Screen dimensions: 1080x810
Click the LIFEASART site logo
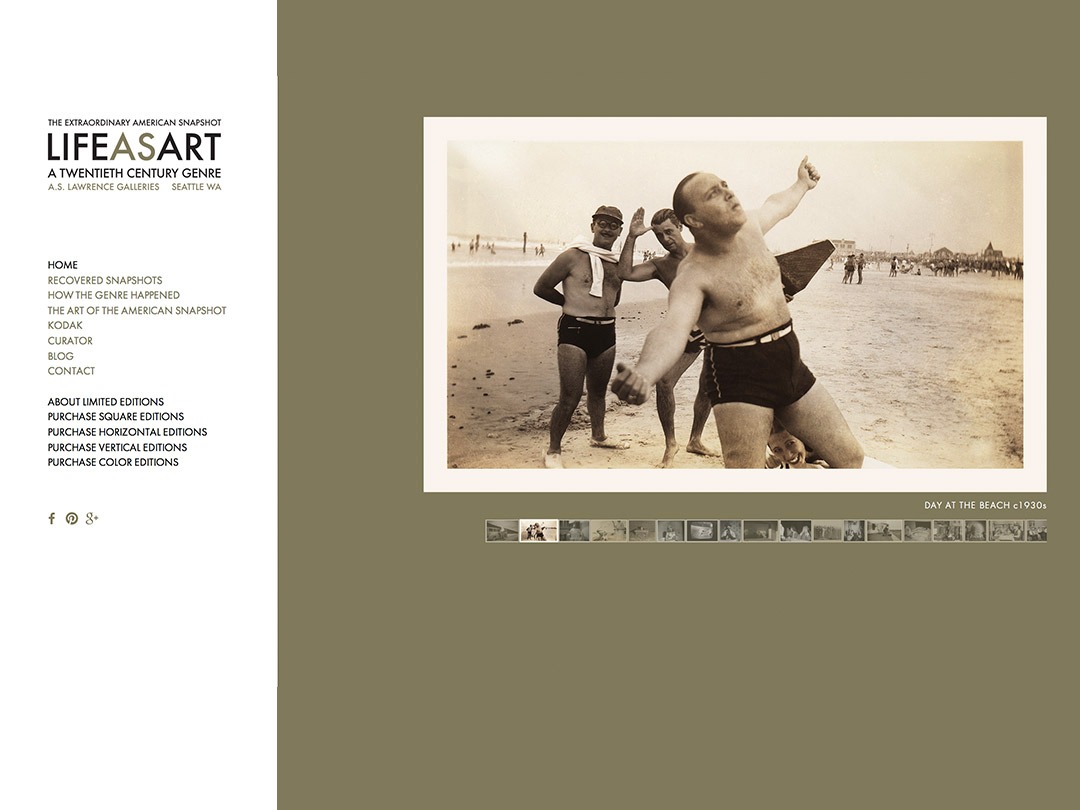134,147
